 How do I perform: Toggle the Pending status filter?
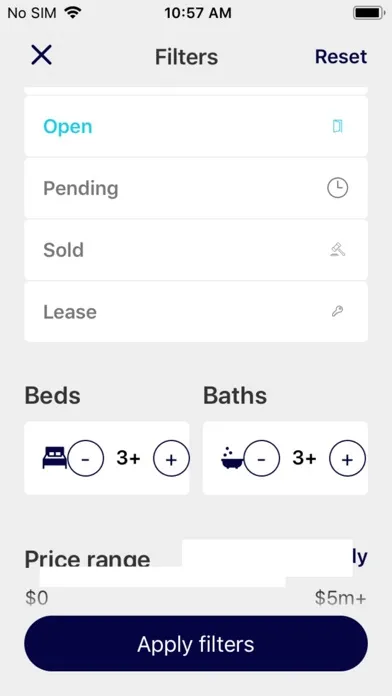click(196, 188)
